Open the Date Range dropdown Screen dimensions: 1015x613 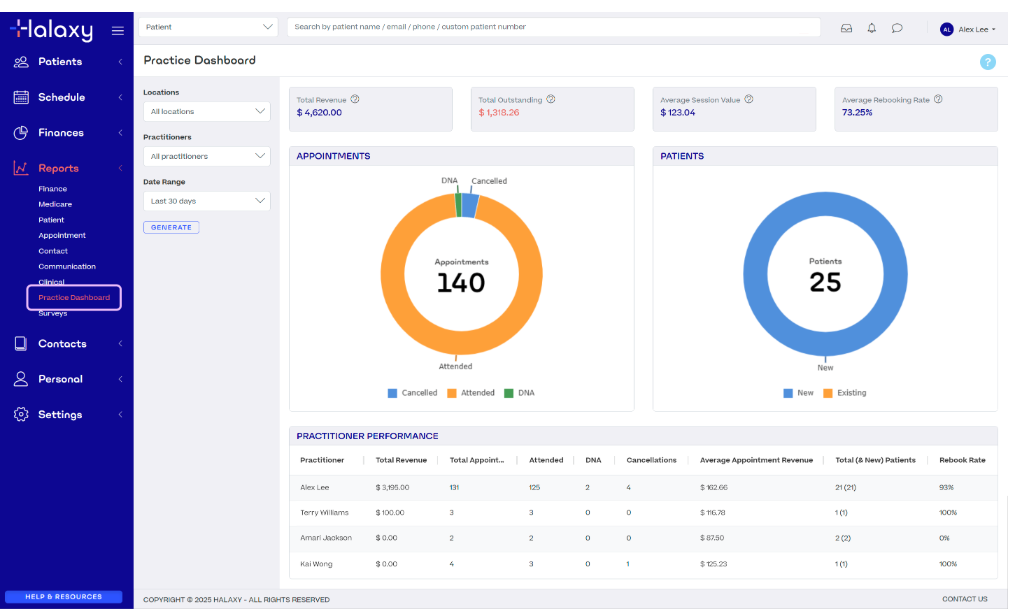tap(207, 201)
